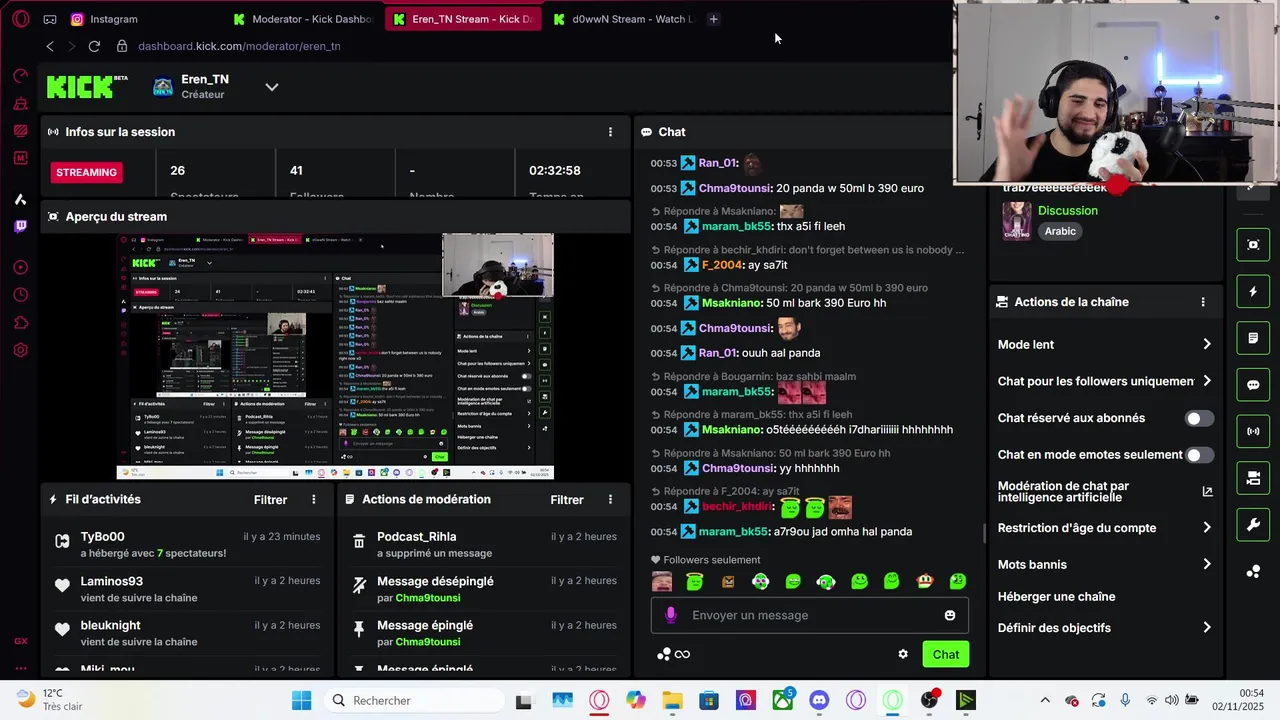Open Fil d'activités three-dot menu

click(x=313, y=499)
